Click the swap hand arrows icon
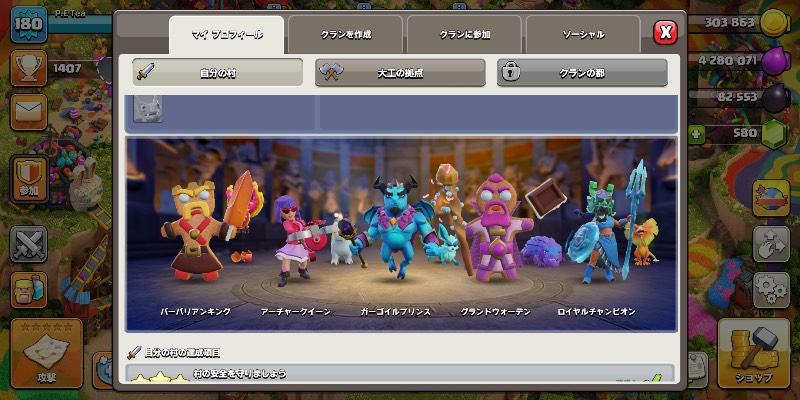This screenshot has width=800, height=400. (x=771, y=244)
